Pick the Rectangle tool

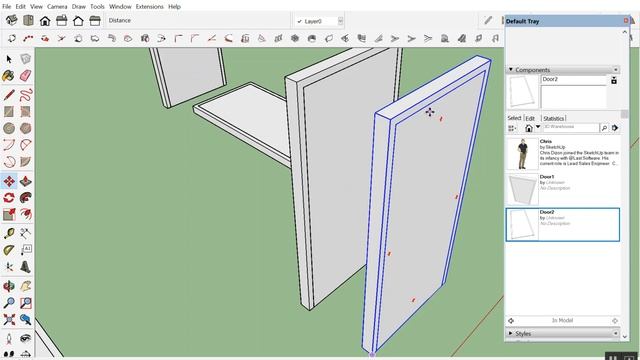click(9, 111)
